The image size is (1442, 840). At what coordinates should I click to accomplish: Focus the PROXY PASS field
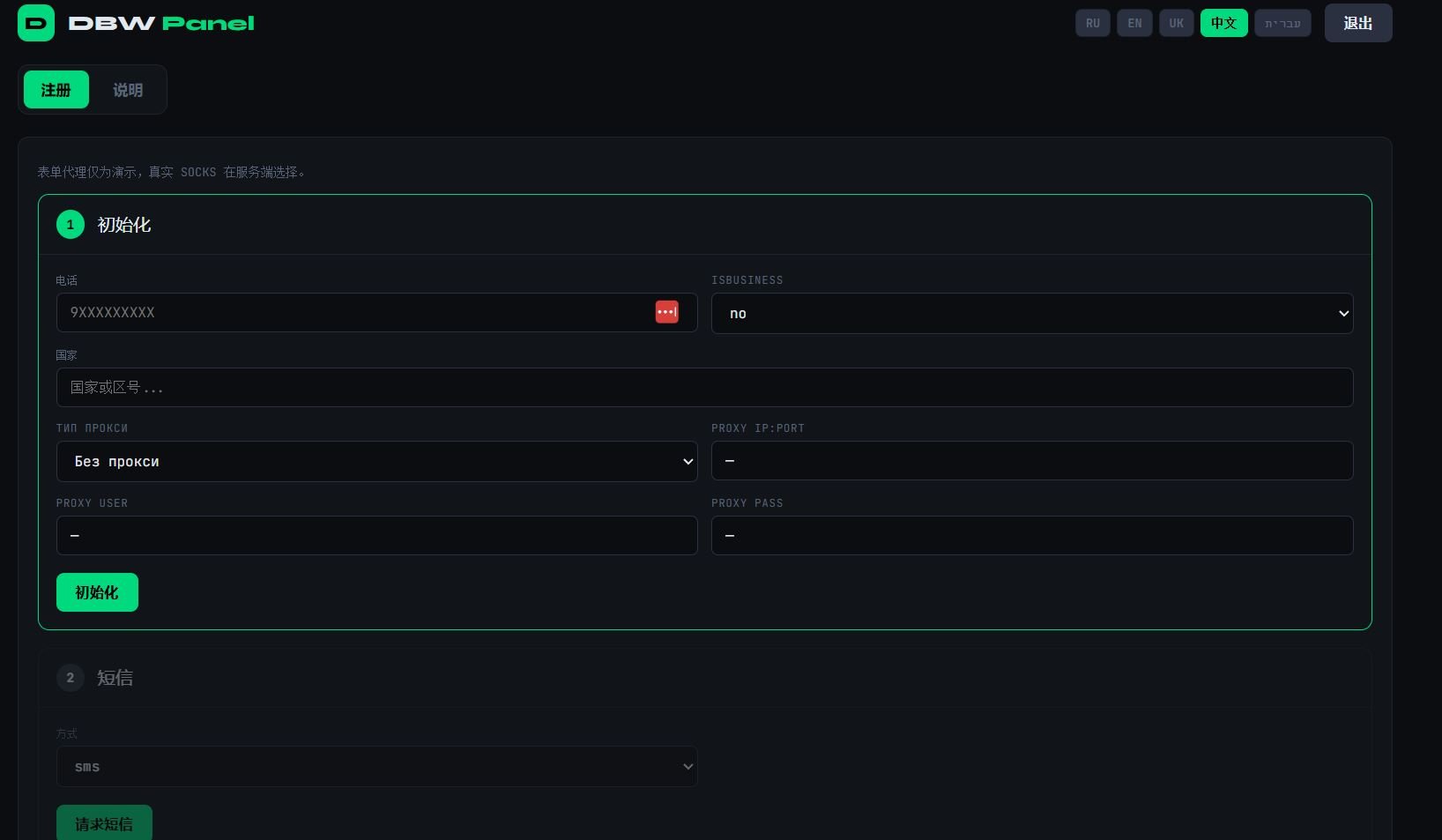point(1032,535)
